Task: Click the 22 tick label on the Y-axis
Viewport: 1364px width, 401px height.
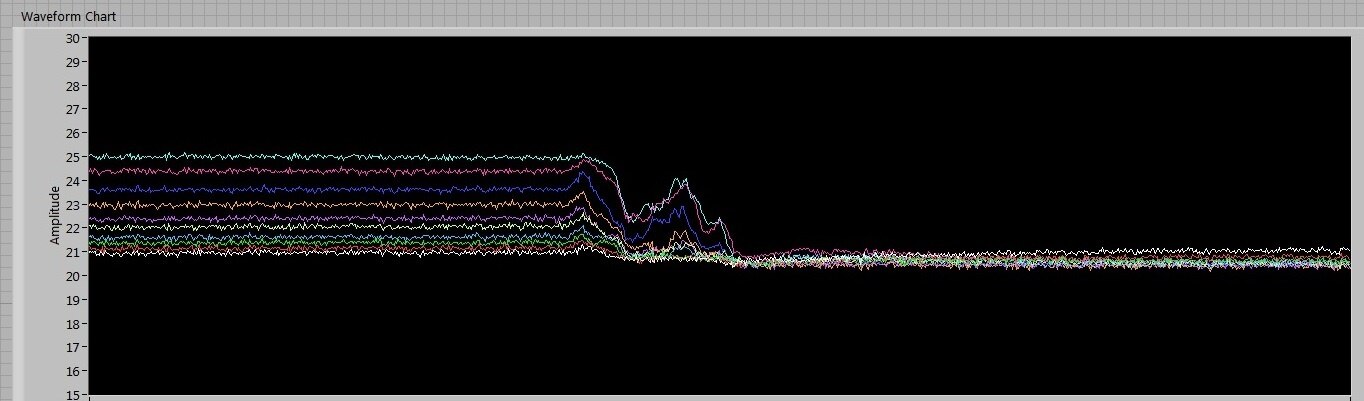Action: click(x=72, y=228)
